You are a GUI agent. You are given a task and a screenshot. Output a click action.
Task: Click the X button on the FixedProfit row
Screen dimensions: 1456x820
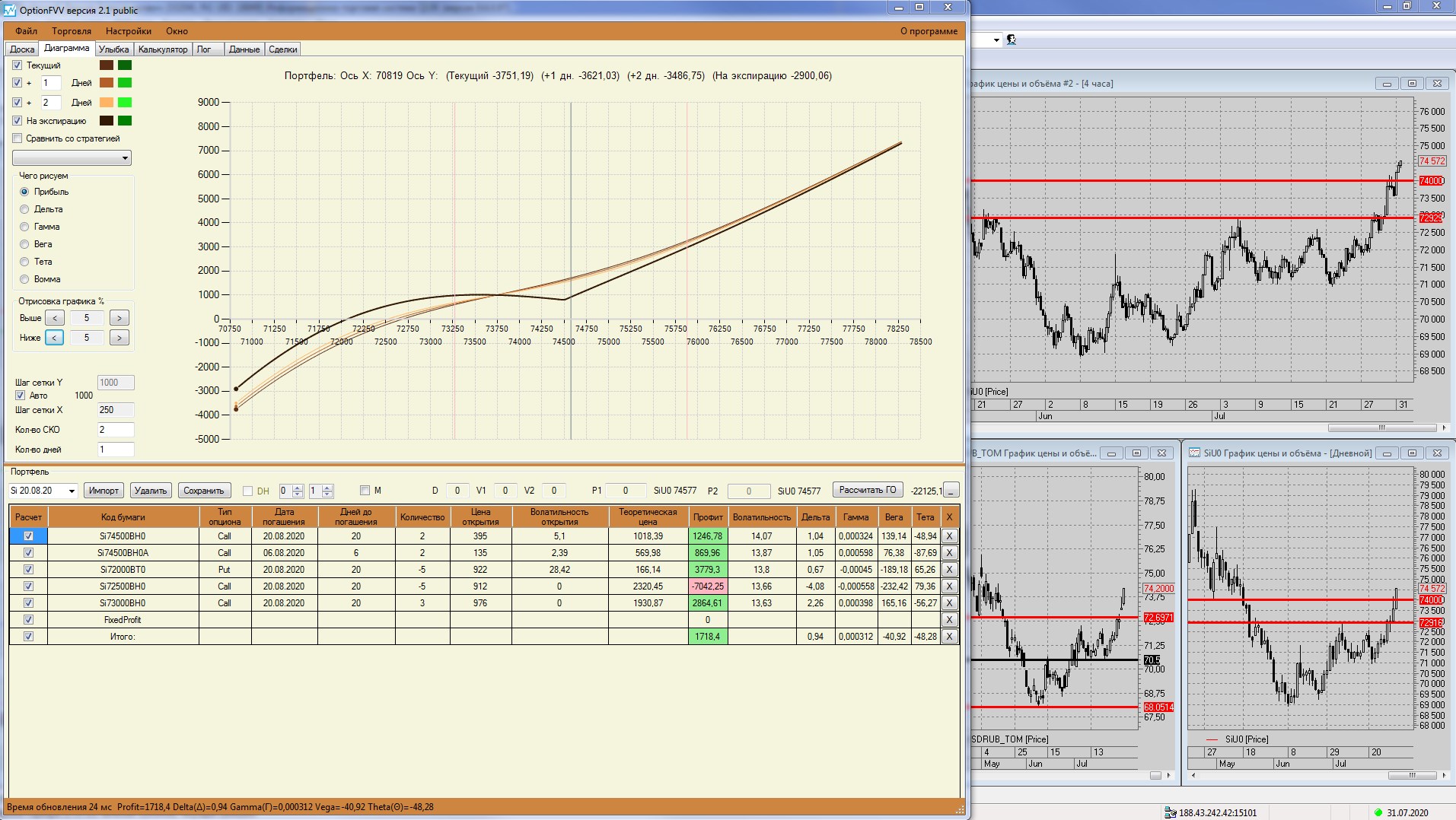pyautogui.click(x=949, y=620)
